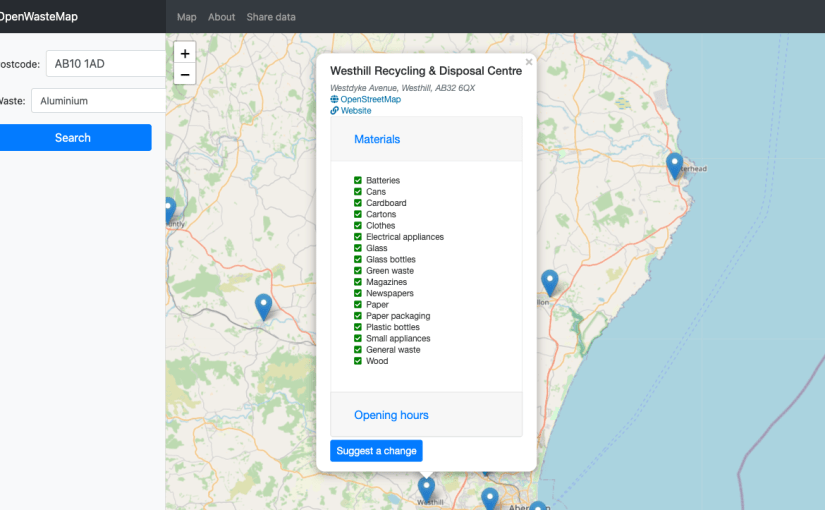The image size is (825, 510).
Task: Click the map marker near Ellon
Action: coord(549,282)
